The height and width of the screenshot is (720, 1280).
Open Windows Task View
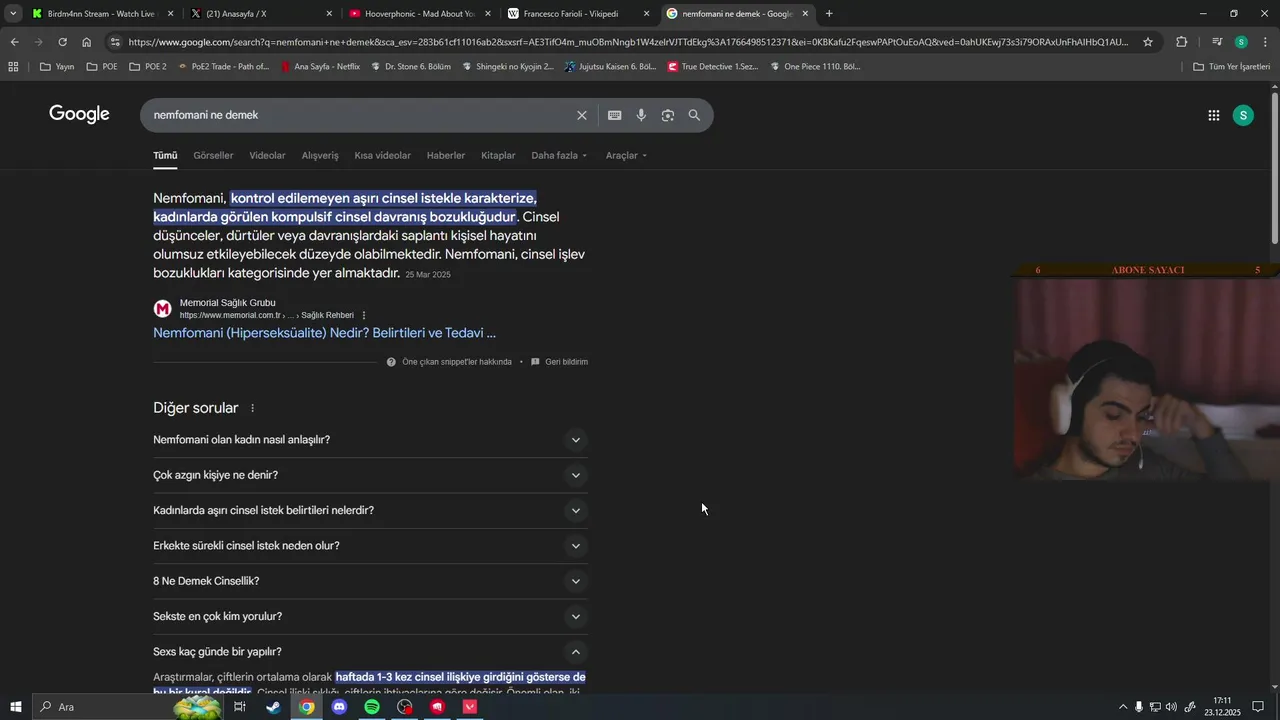pyautogui.click(x=240, y=707)
